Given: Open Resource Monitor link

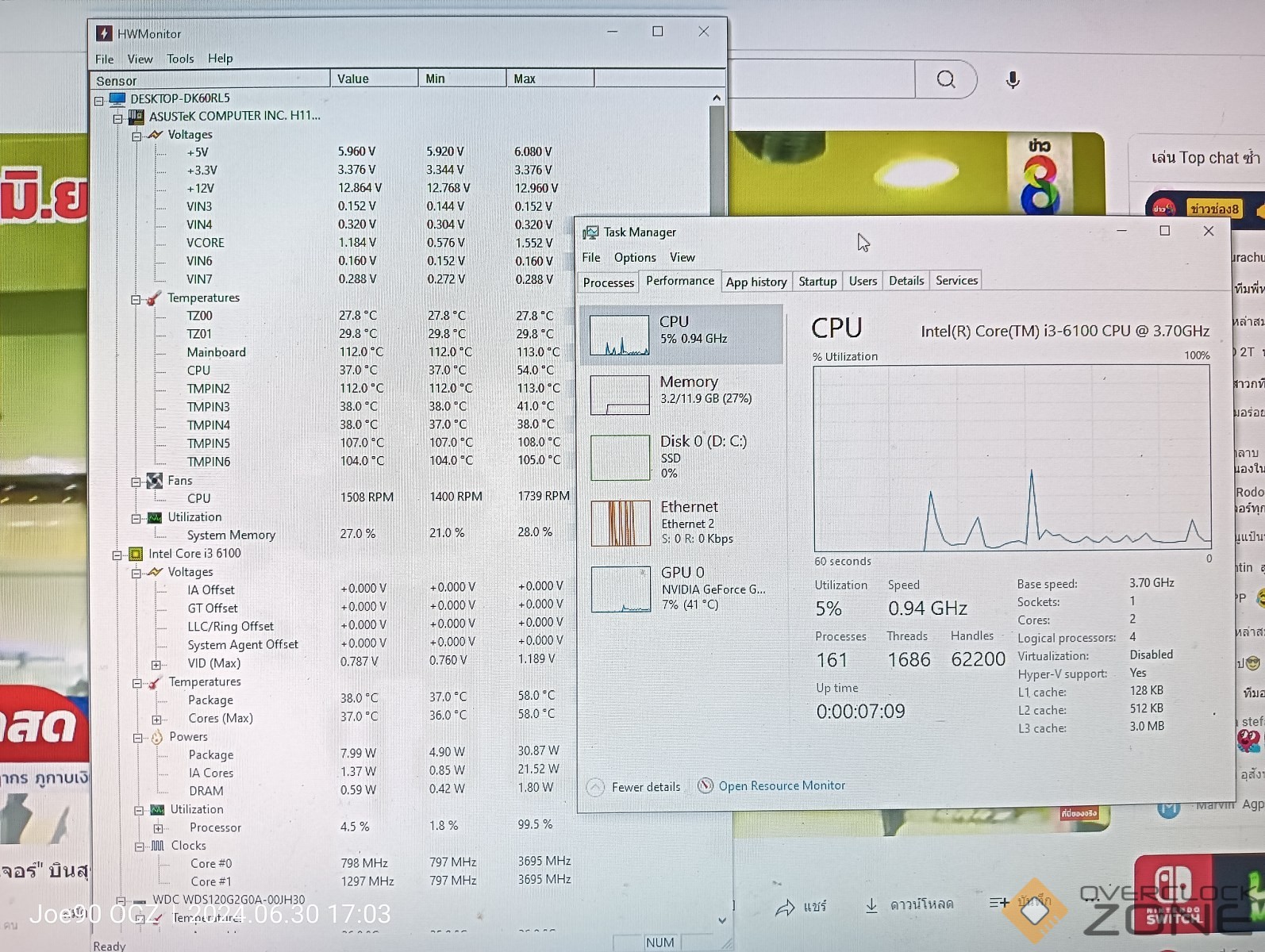Looking at the screenshot, I should click(781, 785).
